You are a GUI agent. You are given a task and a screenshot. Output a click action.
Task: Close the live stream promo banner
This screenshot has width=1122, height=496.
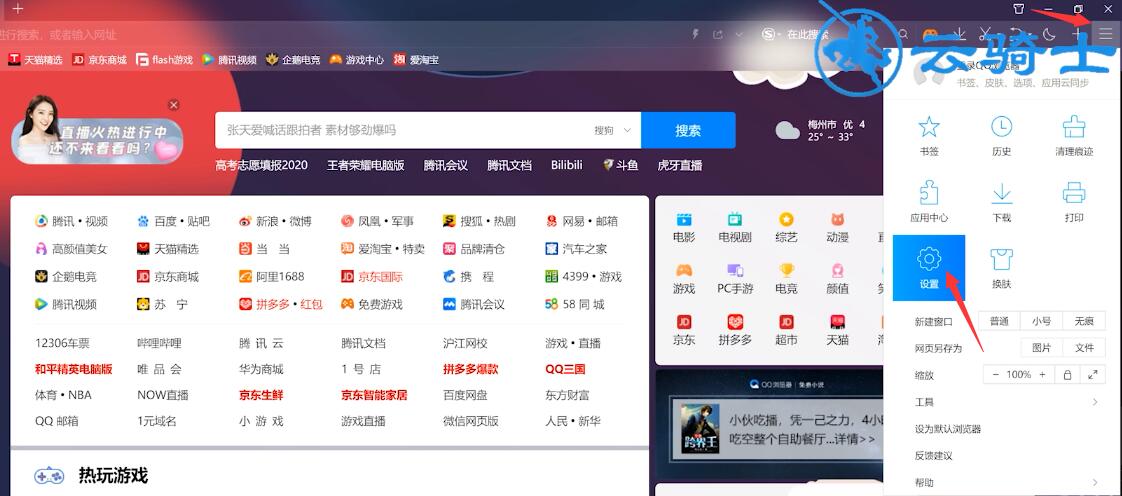[x=173, y=105]
